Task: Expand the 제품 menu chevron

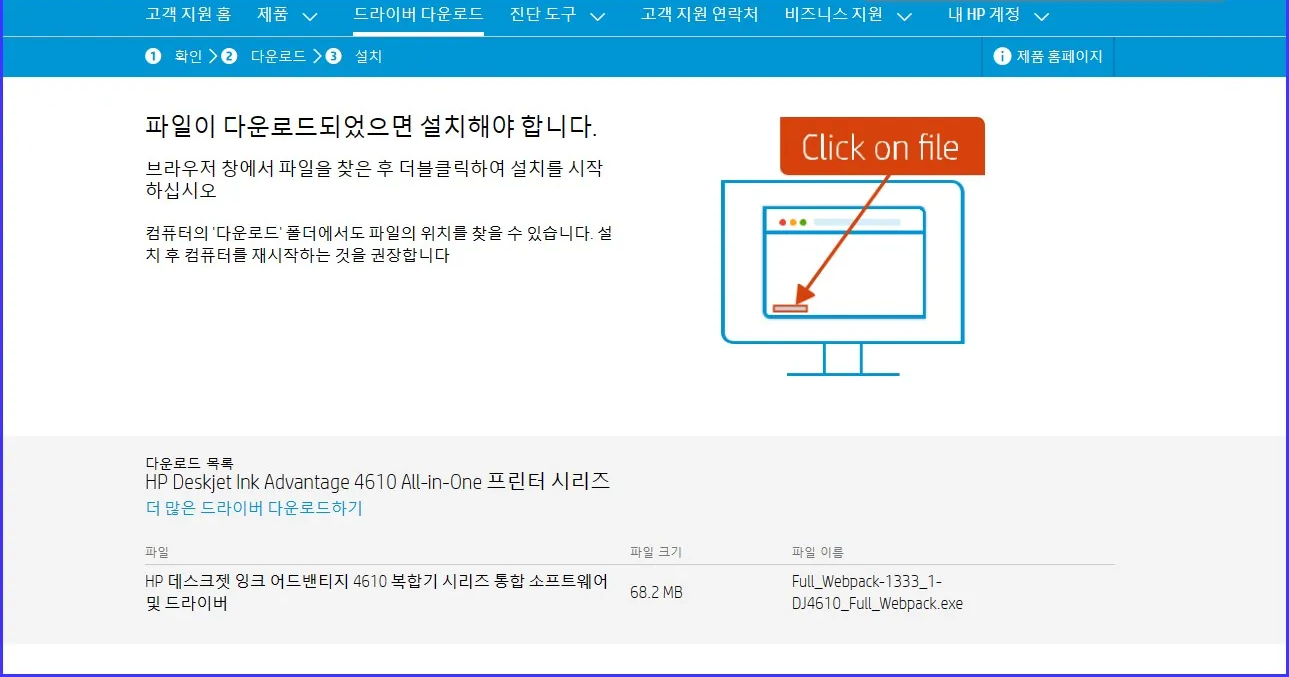Action: click(x=310, y=16)
